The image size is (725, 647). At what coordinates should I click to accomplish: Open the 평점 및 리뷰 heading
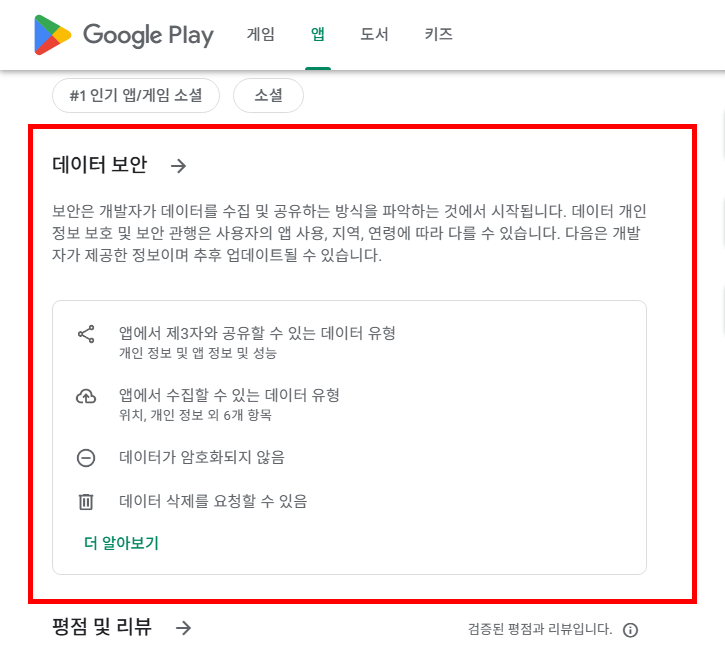[x=102, y=627]
